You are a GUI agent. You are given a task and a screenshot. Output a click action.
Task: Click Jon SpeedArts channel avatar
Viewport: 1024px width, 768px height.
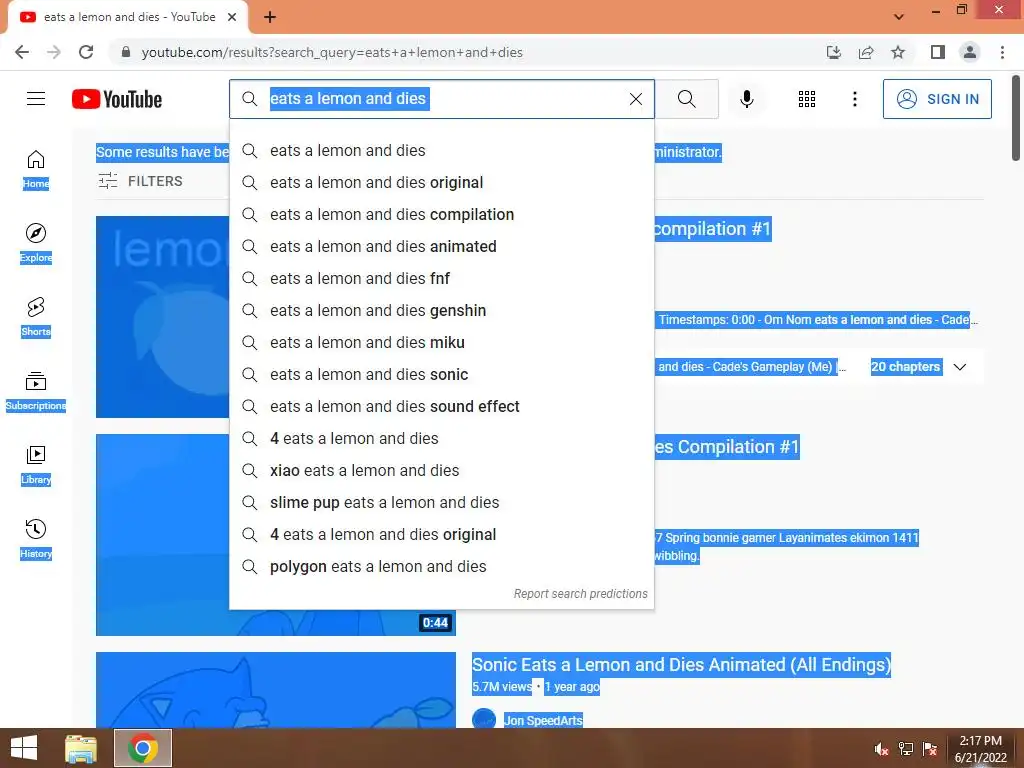pyautogui.click(x=484, y=719)
